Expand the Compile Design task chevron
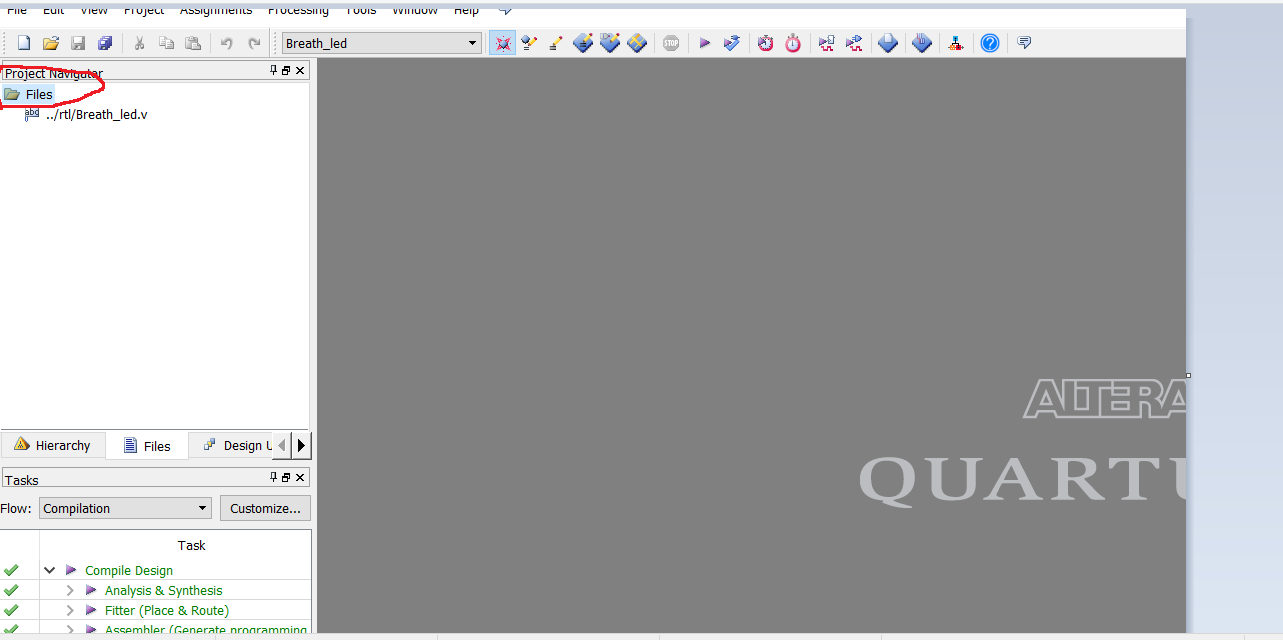 pos(49,570)
